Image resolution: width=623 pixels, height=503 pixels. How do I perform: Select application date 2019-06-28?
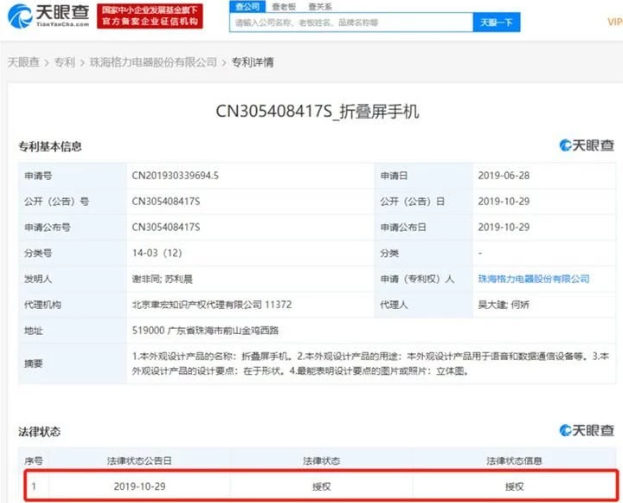click(504, 176)
